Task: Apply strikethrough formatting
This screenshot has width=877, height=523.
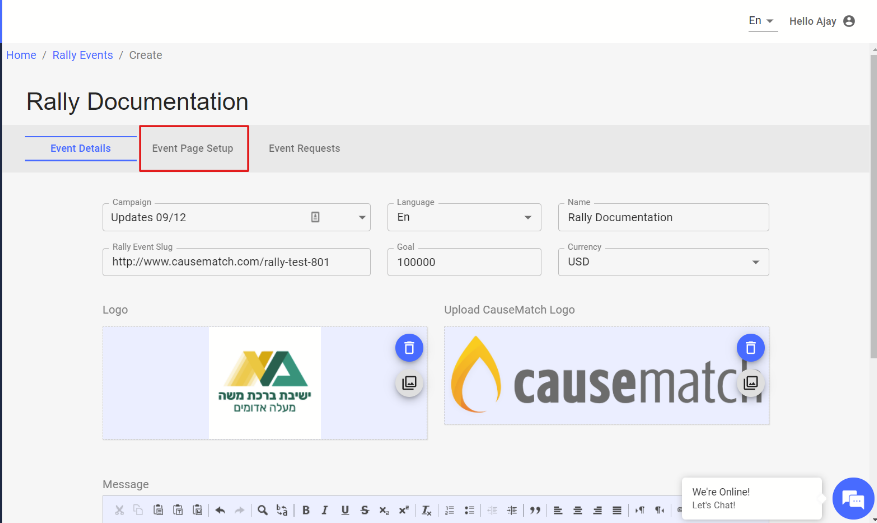Action: (x=365, y=510)
